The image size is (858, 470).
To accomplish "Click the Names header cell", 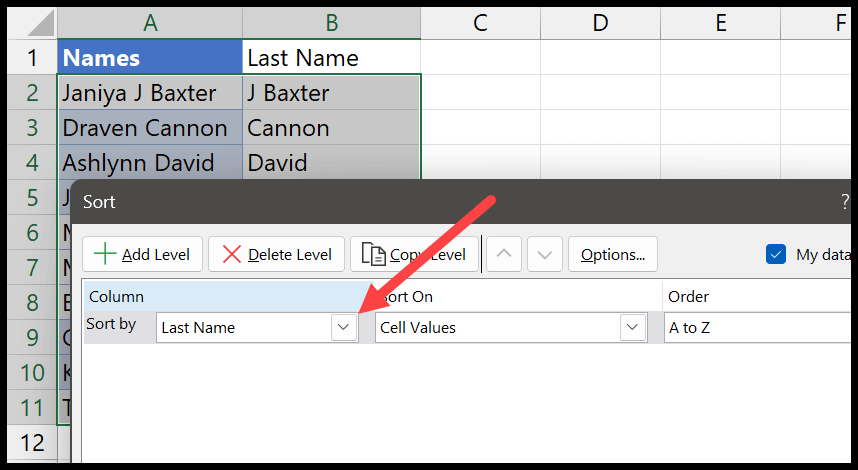I will (x=150, y=57).
